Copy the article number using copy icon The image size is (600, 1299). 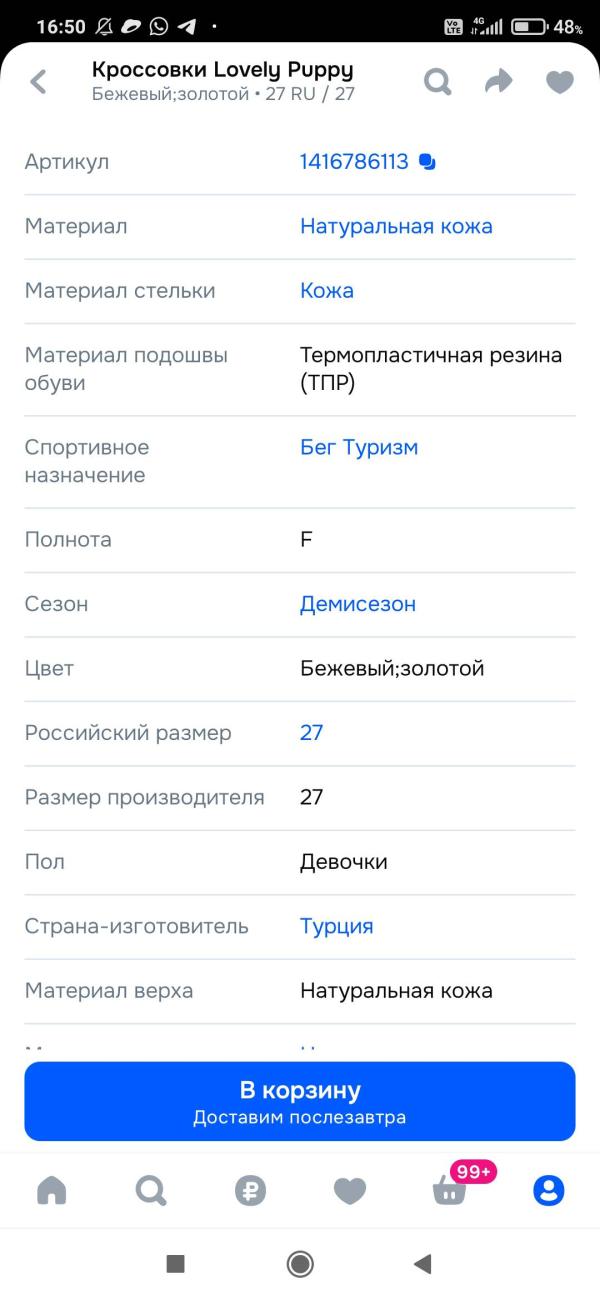(427, 160)
